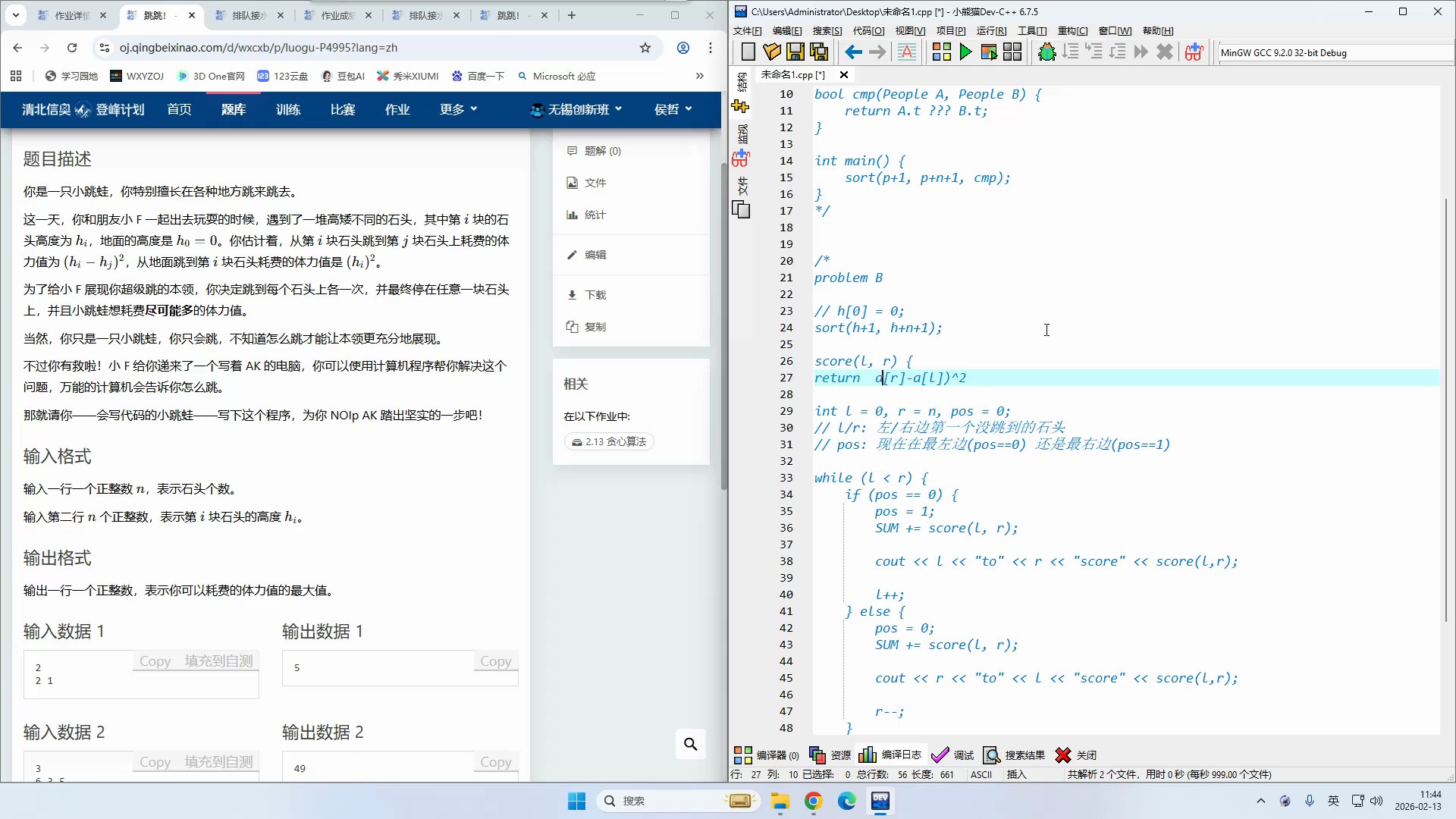Click the Run (green play) toolbar icon
Viewport: 1456px width, 819px height.
coord(965,52)
